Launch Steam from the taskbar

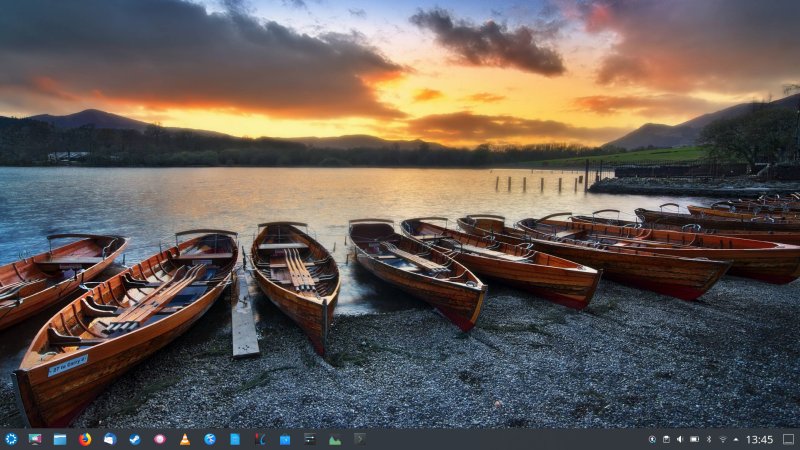pyautogui.click(x=135, y=439)
